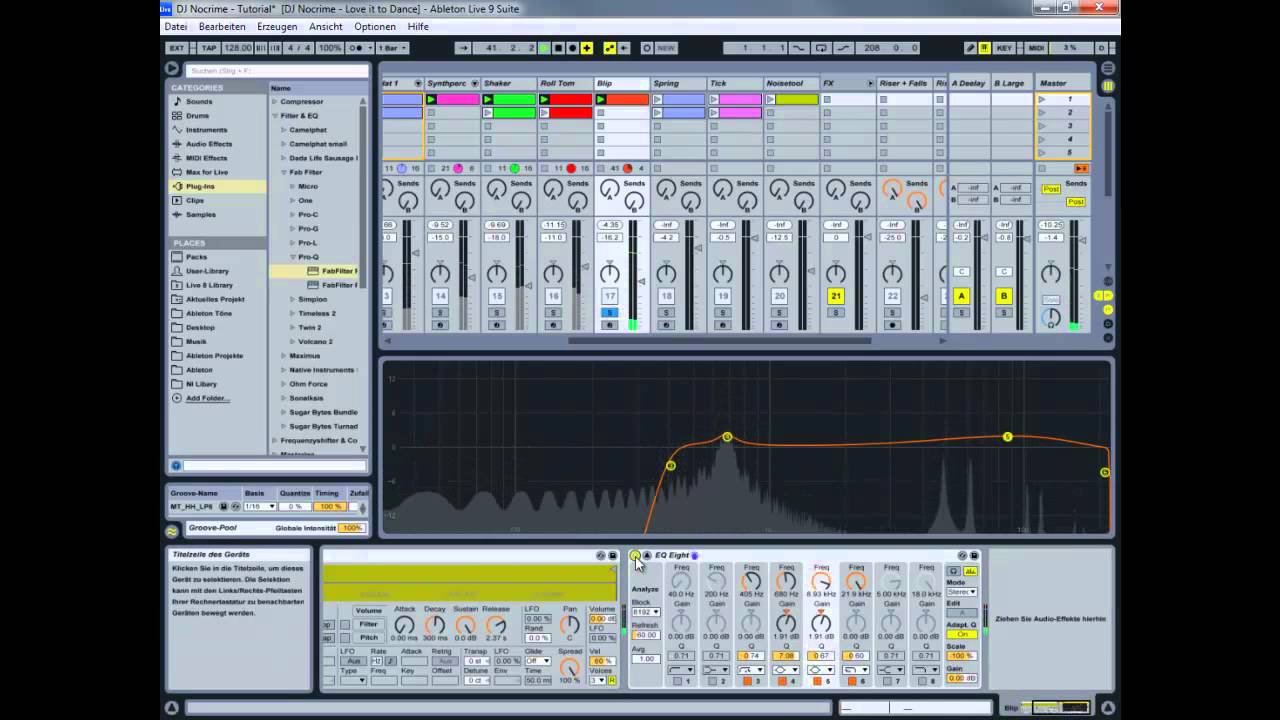Toggle return B track activator
This screenshot has height=720, width=1280.
click(x=1004, y=297)
